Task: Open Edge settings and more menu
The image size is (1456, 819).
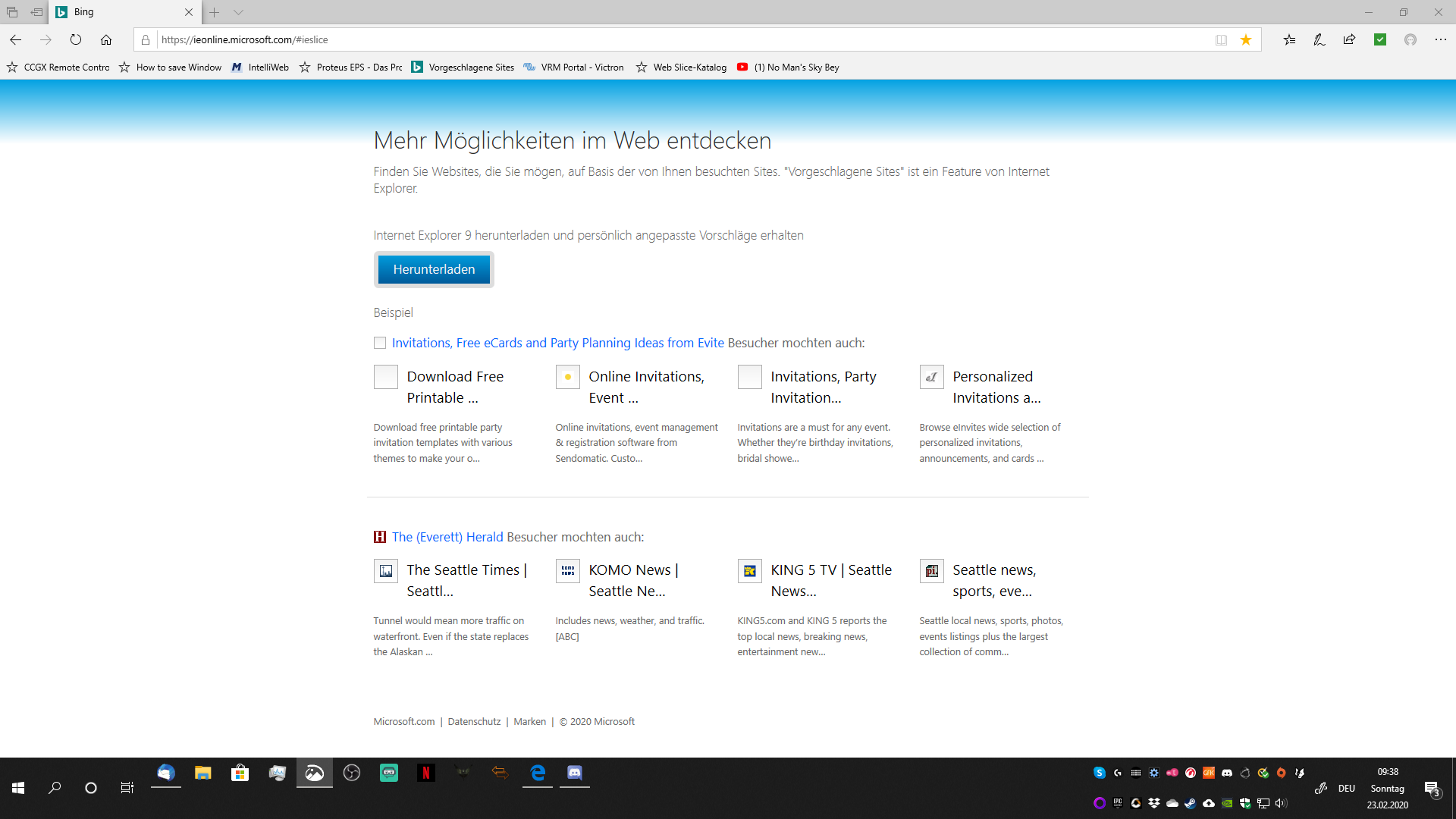Action: coord(1441,39)
